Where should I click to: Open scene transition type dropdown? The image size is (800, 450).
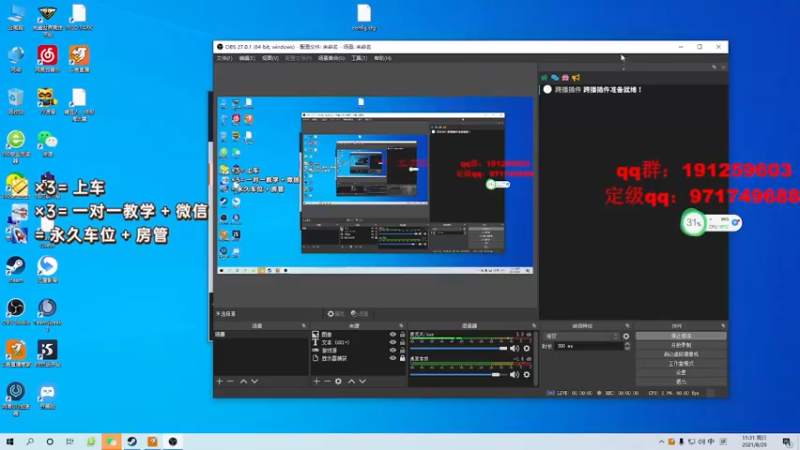[582, 336]
